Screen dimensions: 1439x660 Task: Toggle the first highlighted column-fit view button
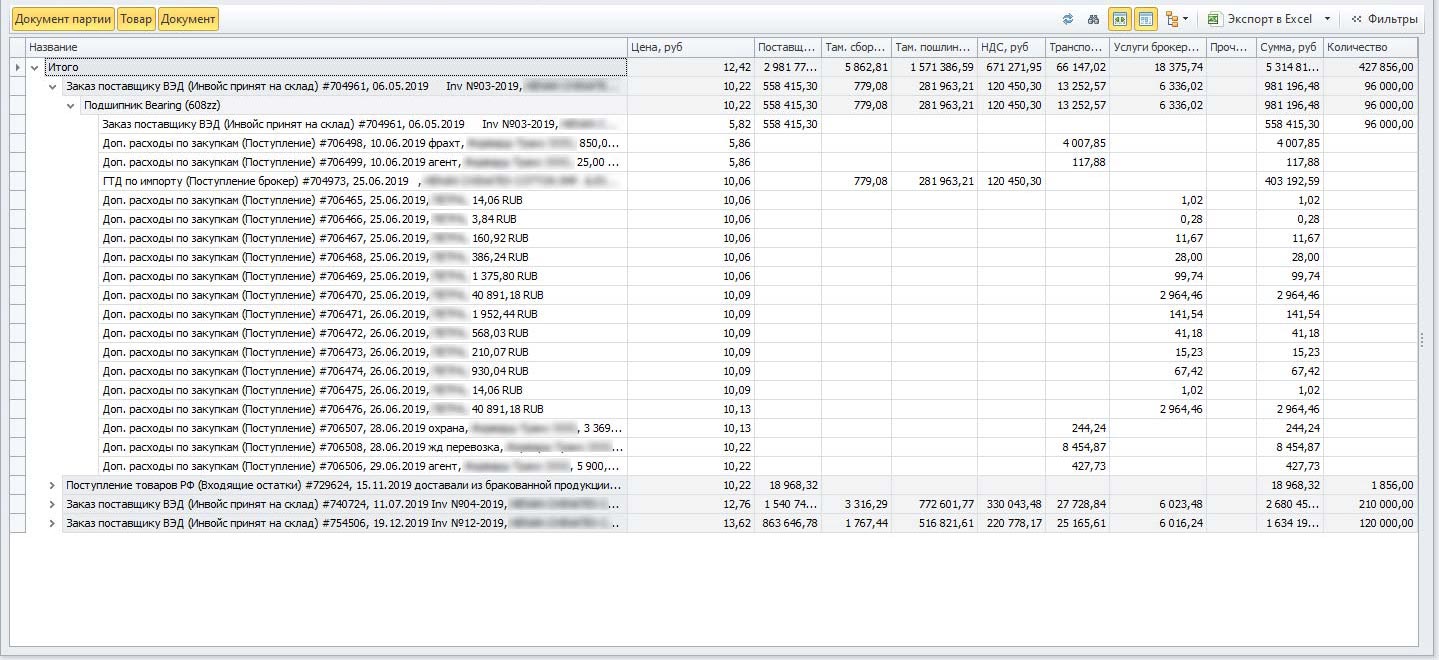tap(1120, 19)
